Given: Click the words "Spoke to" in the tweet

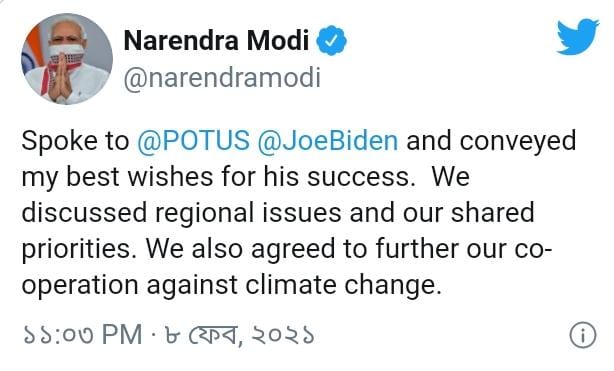Looking at the screenshot, I should [75, 141].
